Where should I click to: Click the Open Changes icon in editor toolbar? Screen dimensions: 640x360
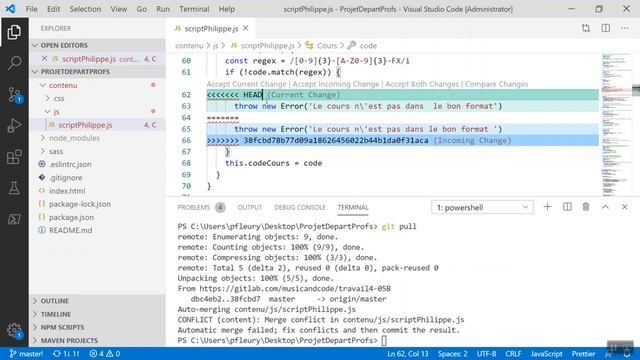[x=586, y=28]
